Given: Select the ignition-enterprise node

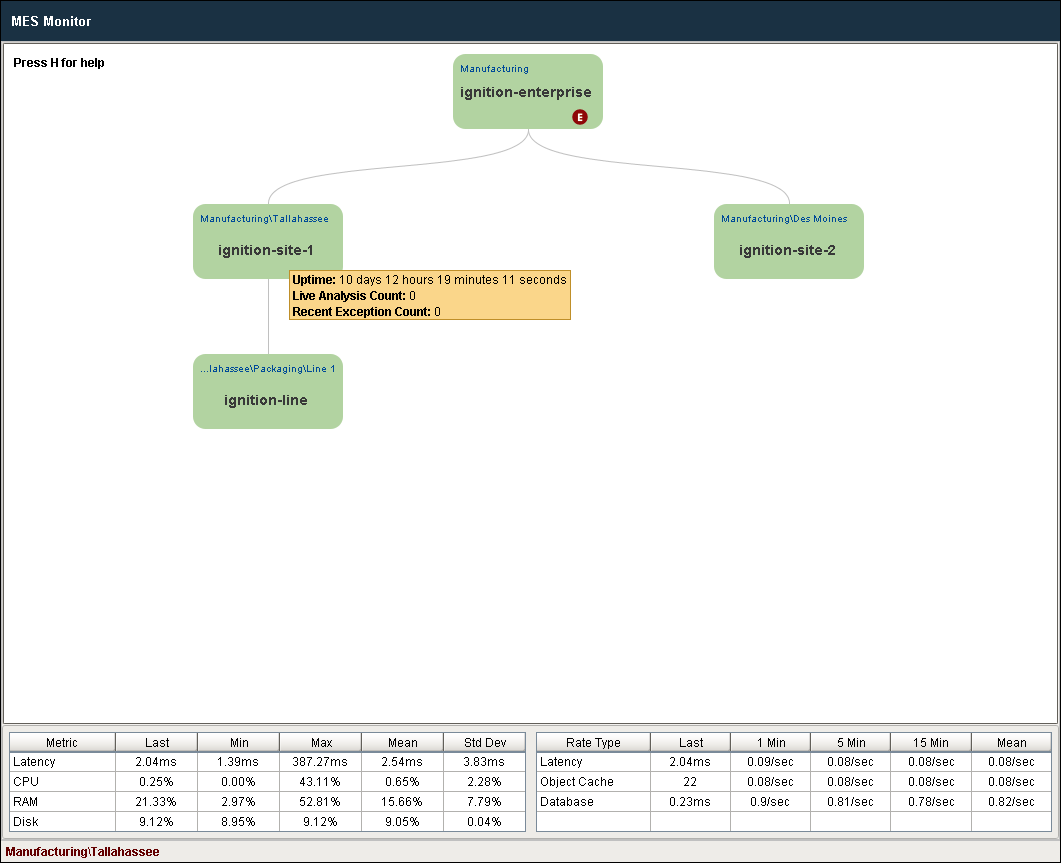Looking at the screenshot, I should coord(528,91).
